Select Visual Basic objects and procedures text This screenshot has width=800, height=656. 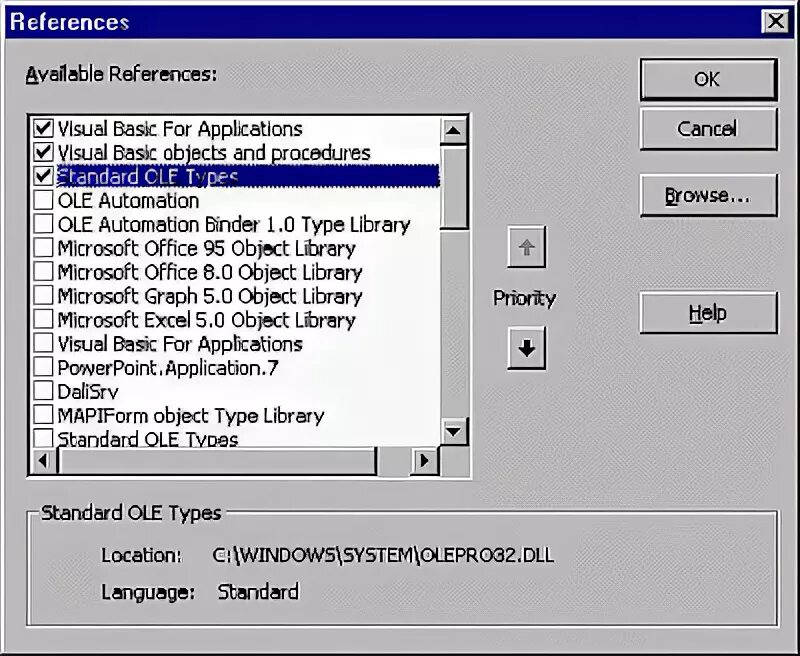point(214,153)
